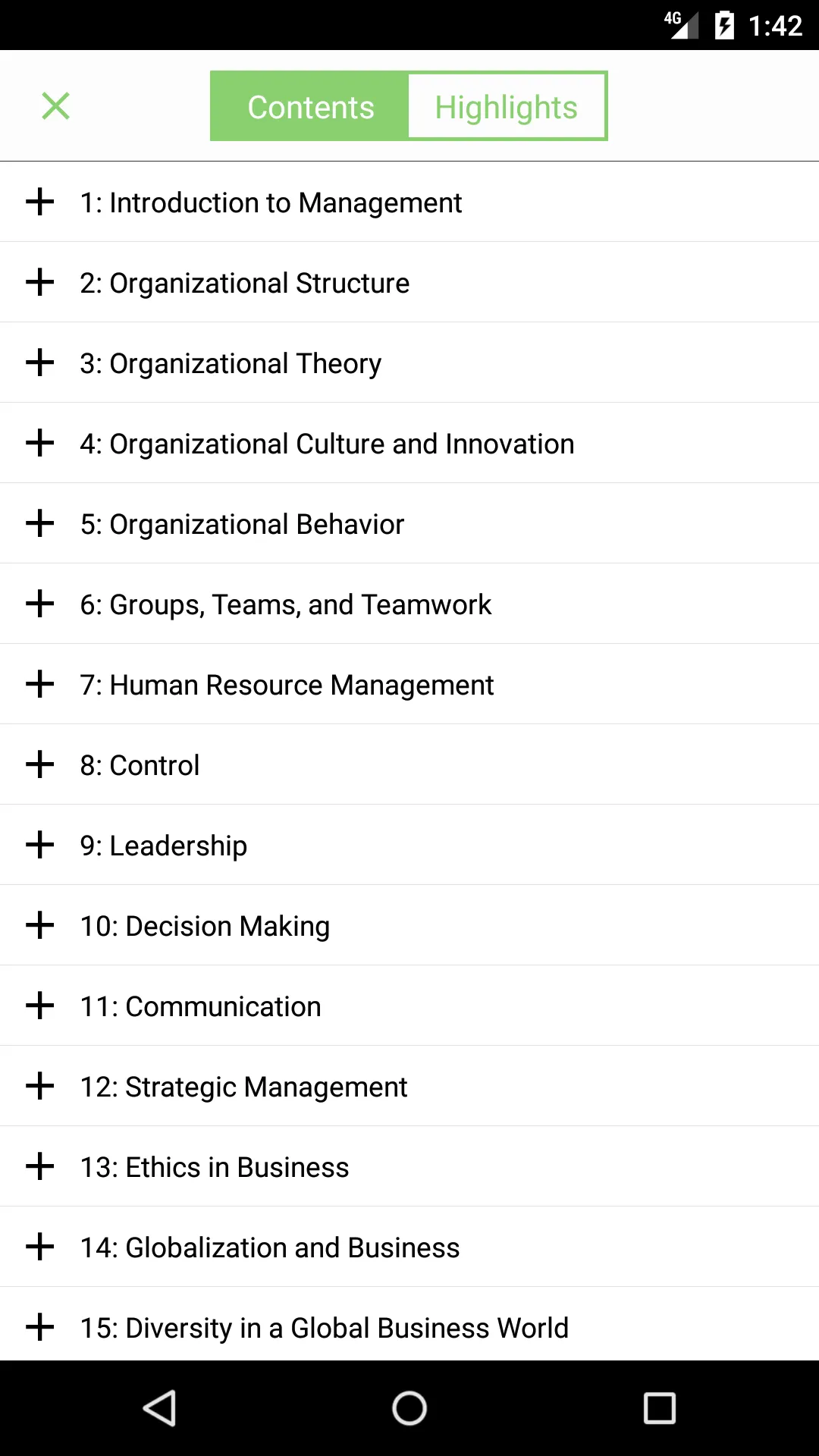Tap plus icon for Groups, Teams, and Teamwork
Image resolution: width=819 pixels, height=1456 pixels.
pos(39,604)
